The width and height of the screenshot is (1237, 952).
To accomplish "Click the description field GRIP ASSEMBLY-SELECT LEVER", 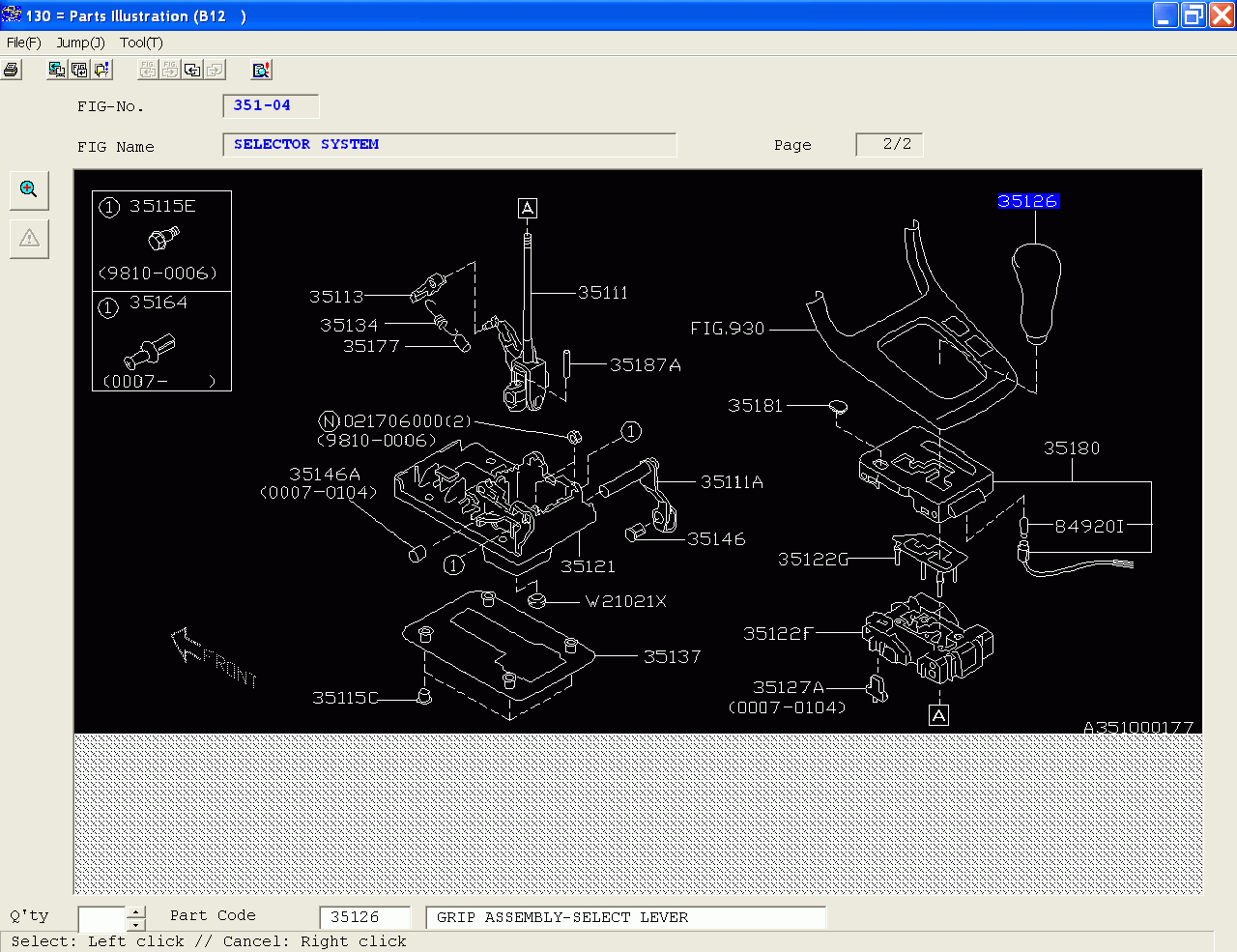I will point(626,917).
